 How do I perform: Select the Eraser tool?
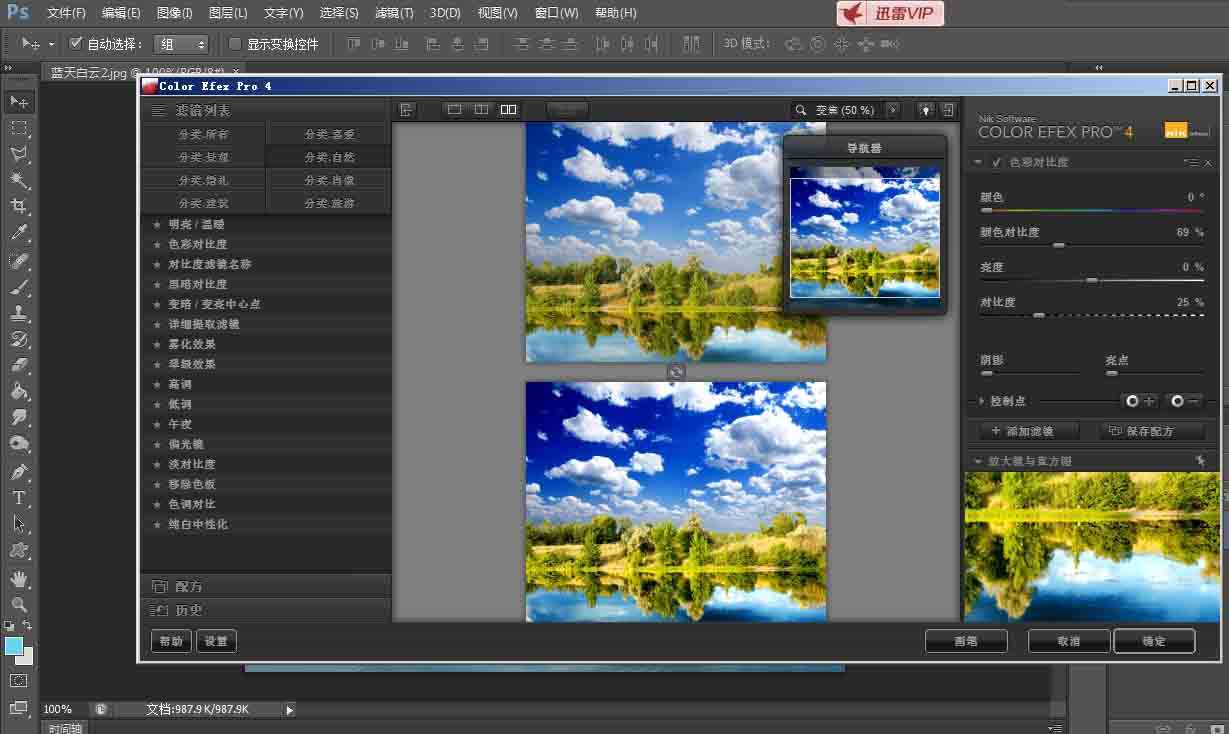click(18, 365)
